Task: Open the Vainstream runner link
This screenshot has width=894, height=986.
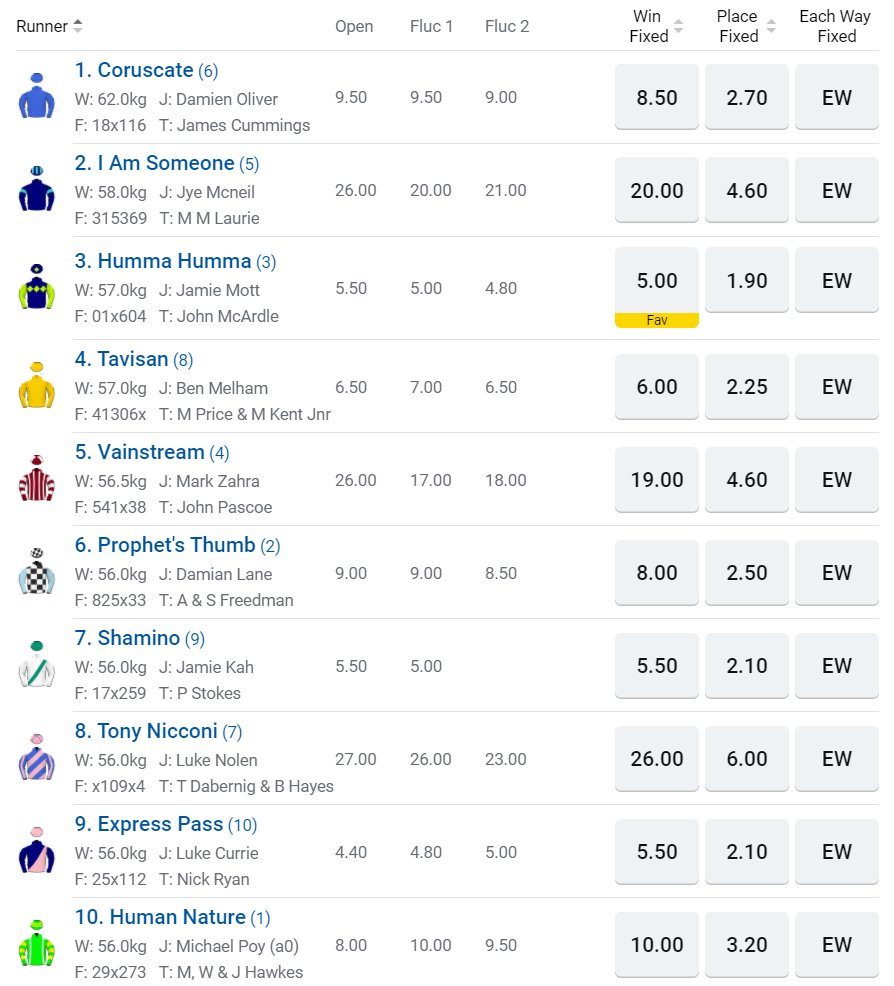Action: point(151,452)
